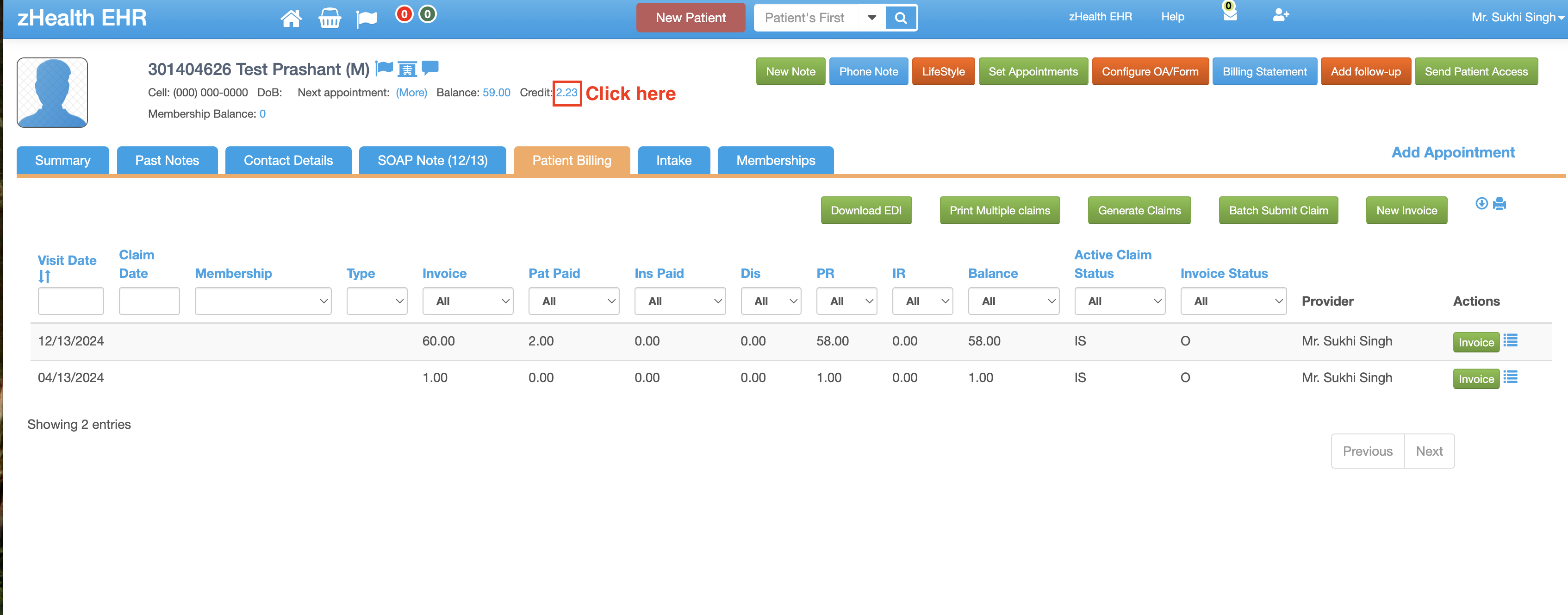This screenshot has height=615, width=1568.
Task: Sort by Visit Date arrows
Action: click(44, 276)
